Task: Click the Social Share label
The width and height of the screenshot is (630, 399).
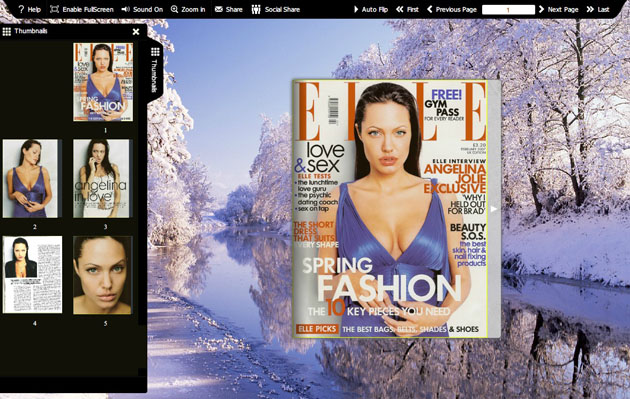Action: click(x=282, y=9)
